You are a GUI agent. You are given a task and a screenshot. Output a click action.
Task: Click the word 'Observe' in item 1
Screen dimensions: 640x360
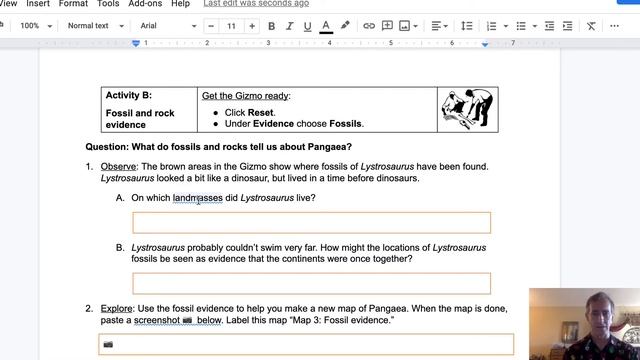(118, 167)
